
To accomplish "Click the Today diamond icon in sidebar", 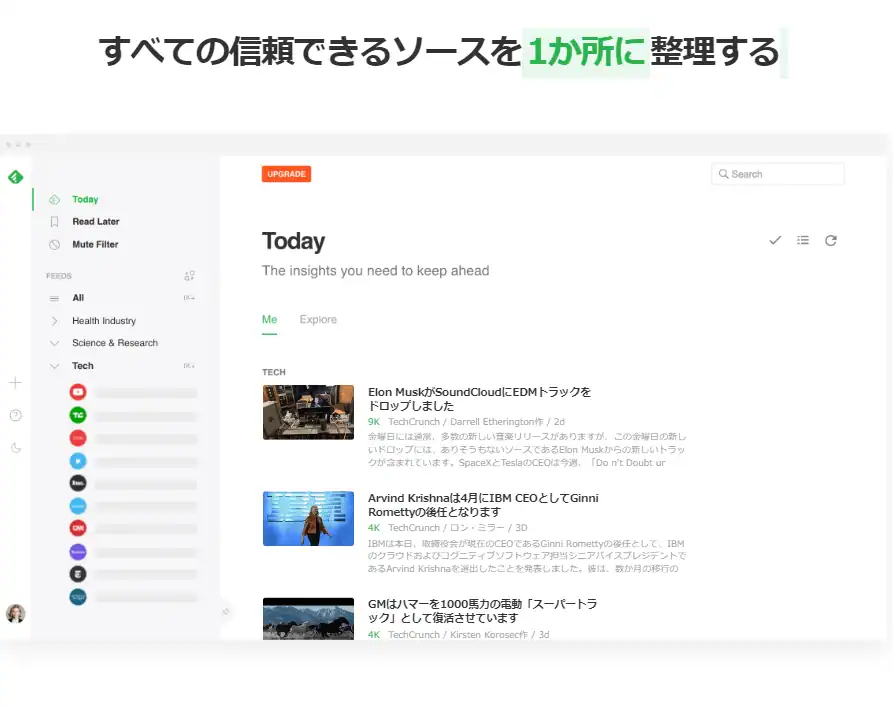I will 55,199.
